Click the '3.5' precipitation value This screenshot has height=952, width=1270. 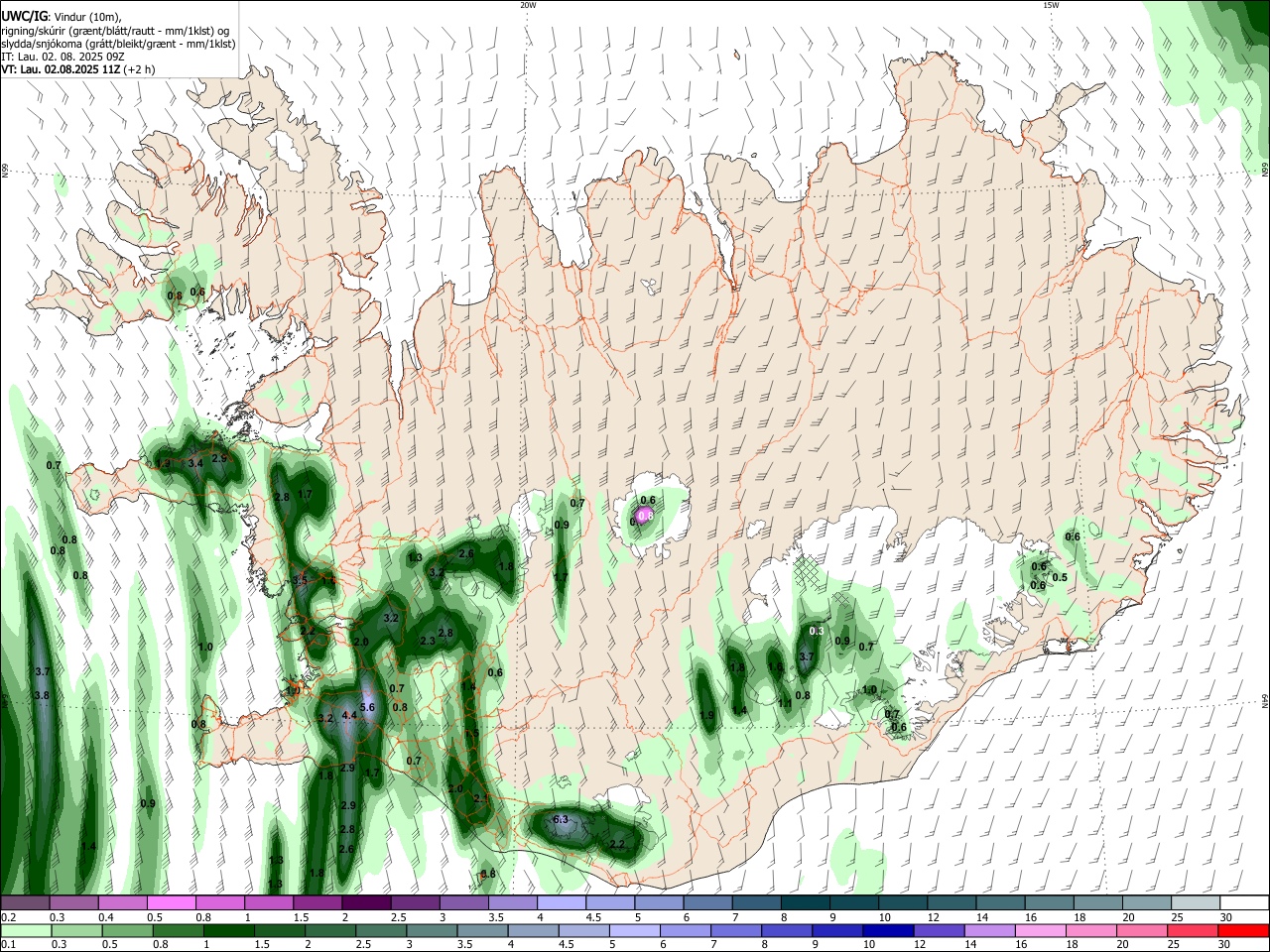[301, 580]
